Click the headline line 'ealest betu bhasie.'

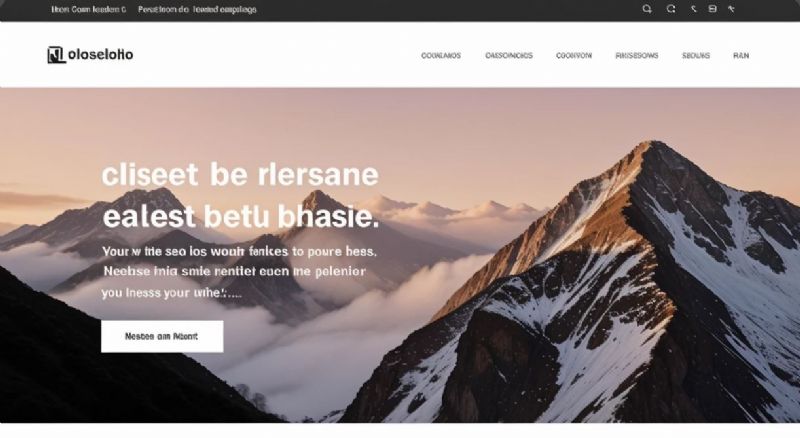(241, 216)
